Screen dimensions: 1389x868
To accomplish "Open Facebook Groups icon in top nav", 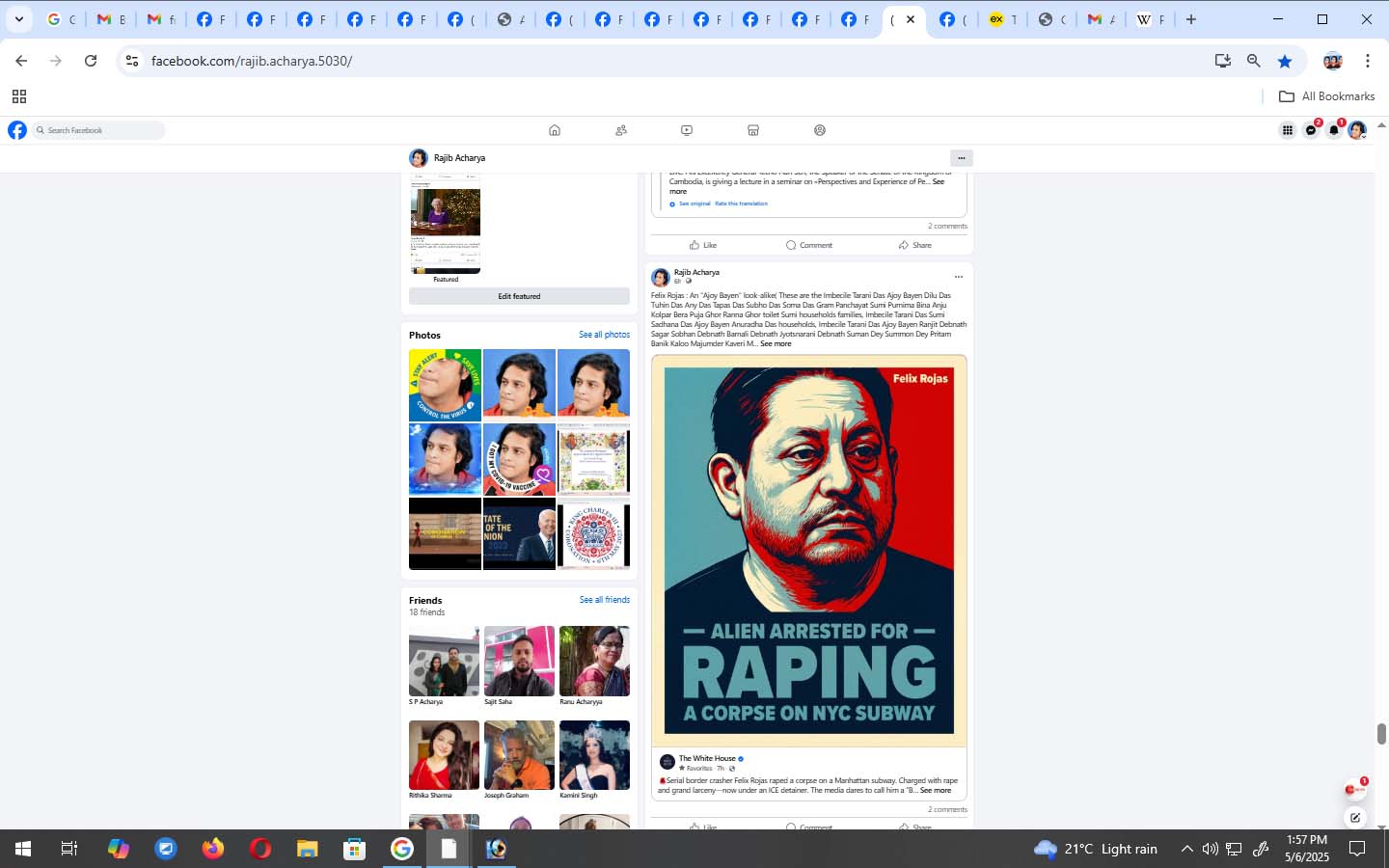I will [820, 130].
